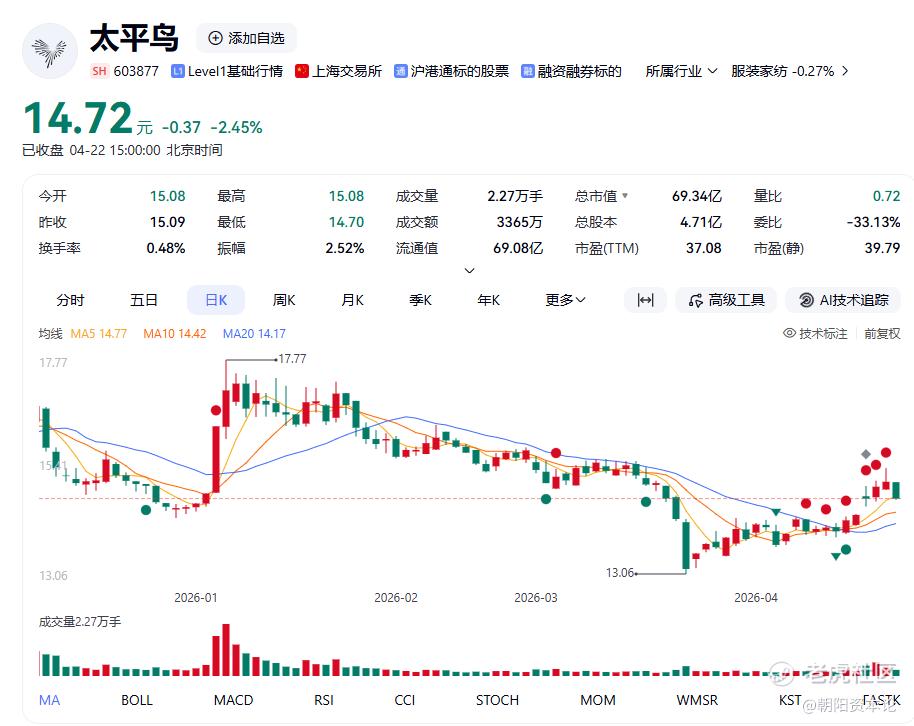Click the 太平鸟 company logo avatar
The width and height of the screenshot is (914, 726).
coord(50,51)
